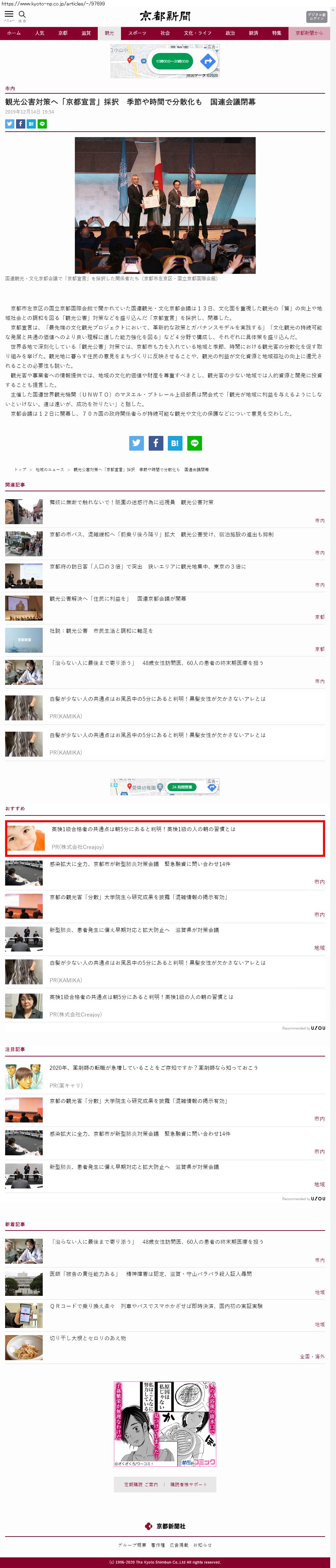Share via large Hatena B! icon below article
336x1568 pixels.
pos(175,443)
